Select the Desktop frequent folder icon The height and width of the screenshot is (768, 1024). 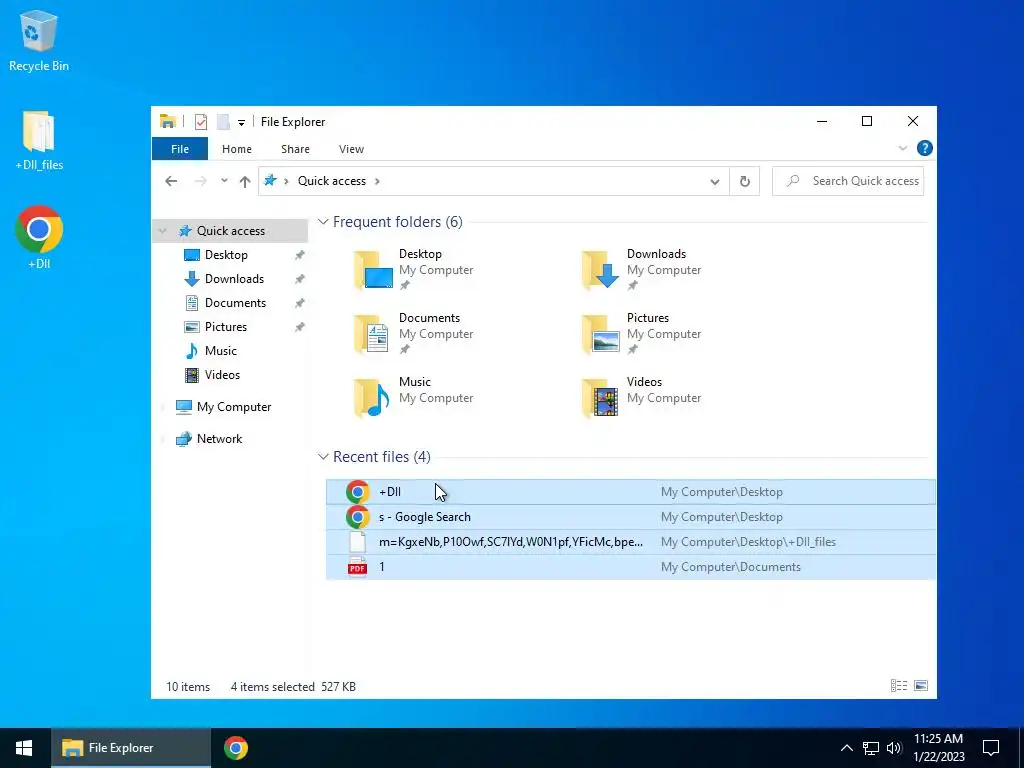373,269
